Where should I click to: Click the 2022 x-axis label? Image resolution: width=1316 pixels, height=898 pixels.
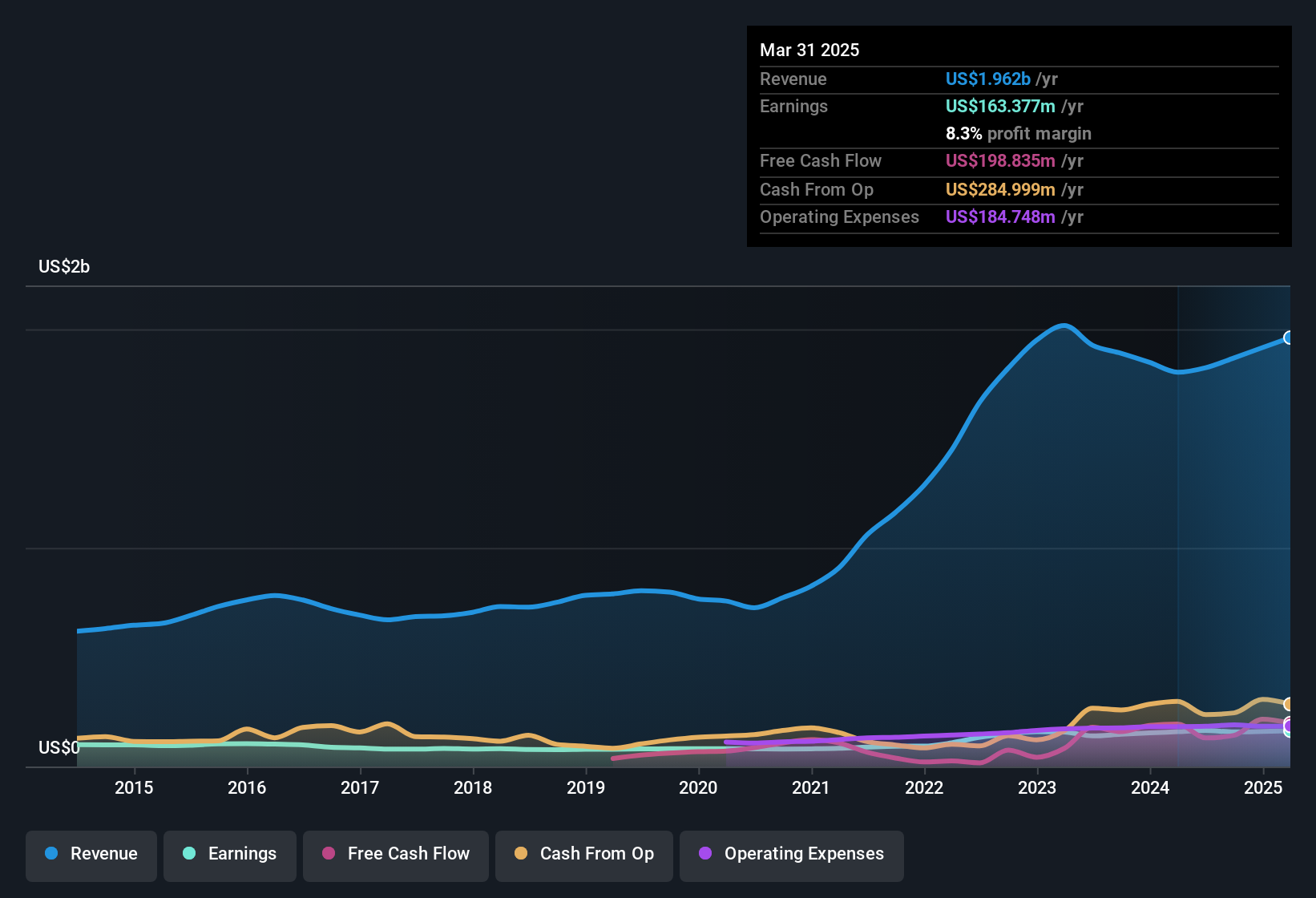pos(924,788)
